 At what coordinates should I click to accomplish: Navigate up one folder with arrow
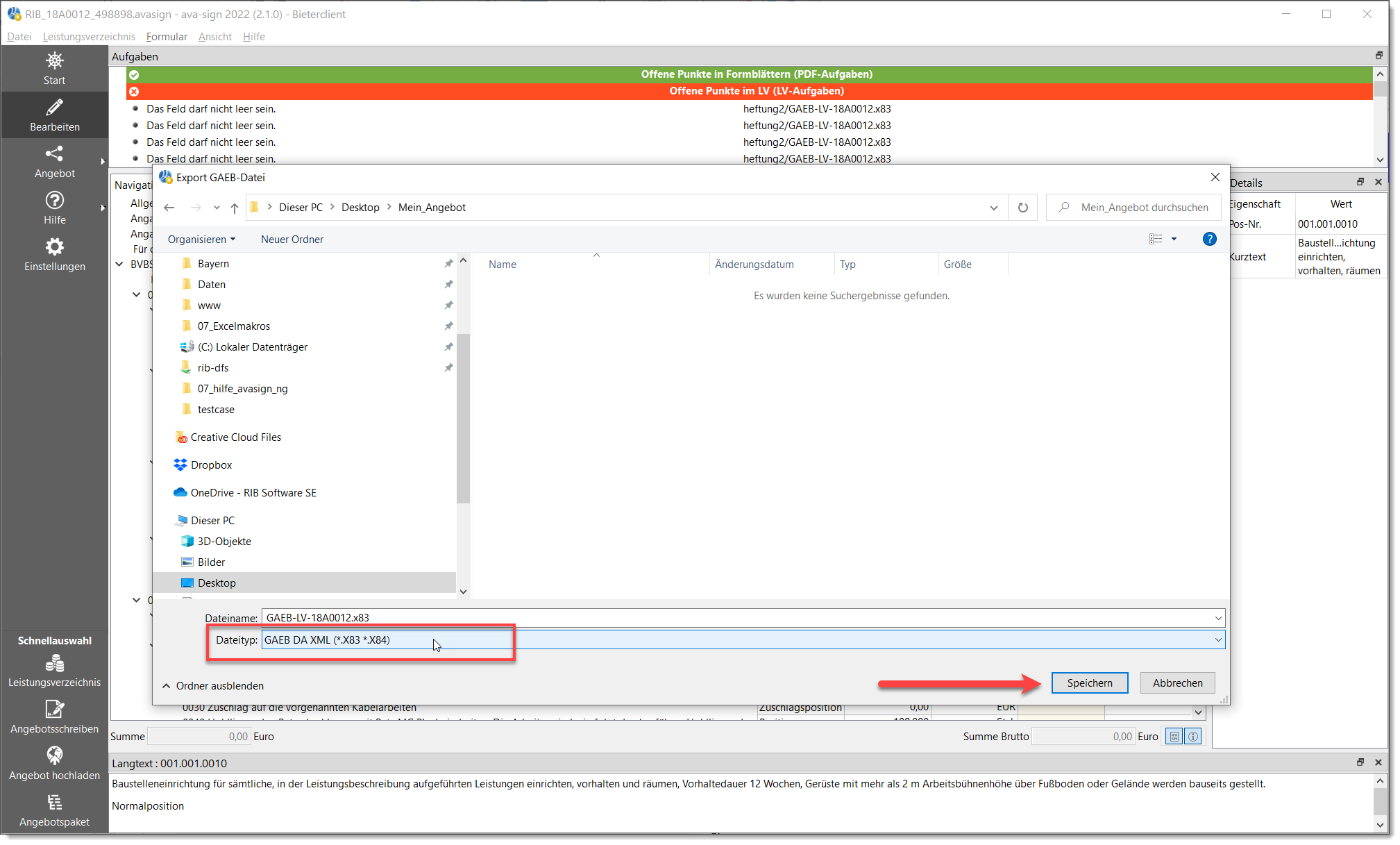click(235, 208)
